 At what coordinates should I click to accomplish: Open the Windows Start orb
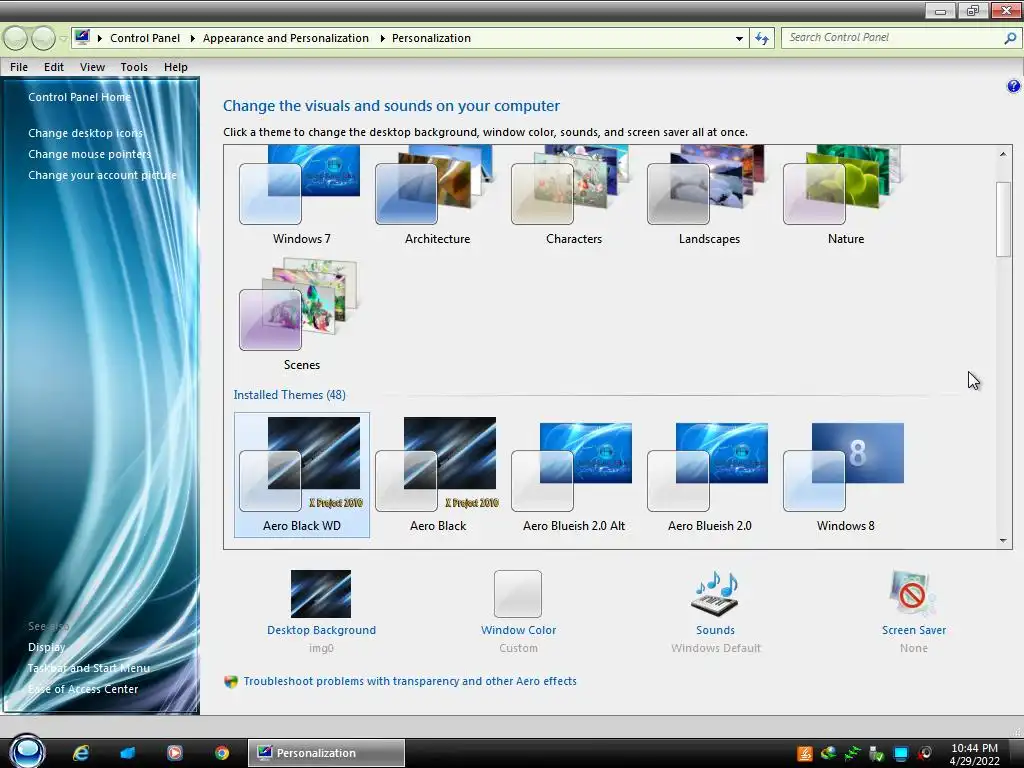27,751
